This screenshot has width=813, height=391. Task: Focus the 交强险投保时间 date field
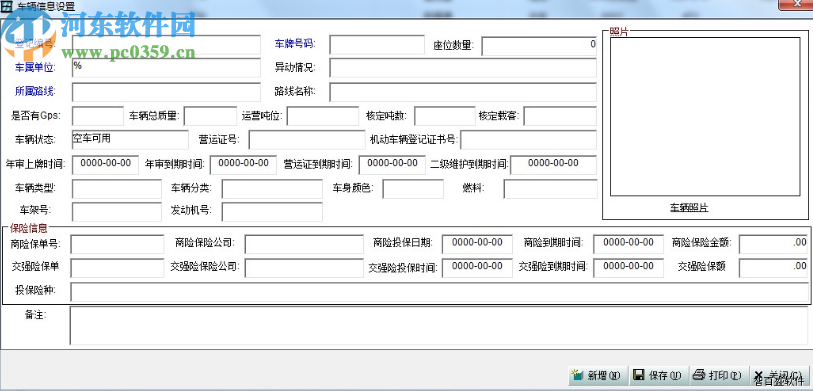pyautogui.click(x=477, y=268)
